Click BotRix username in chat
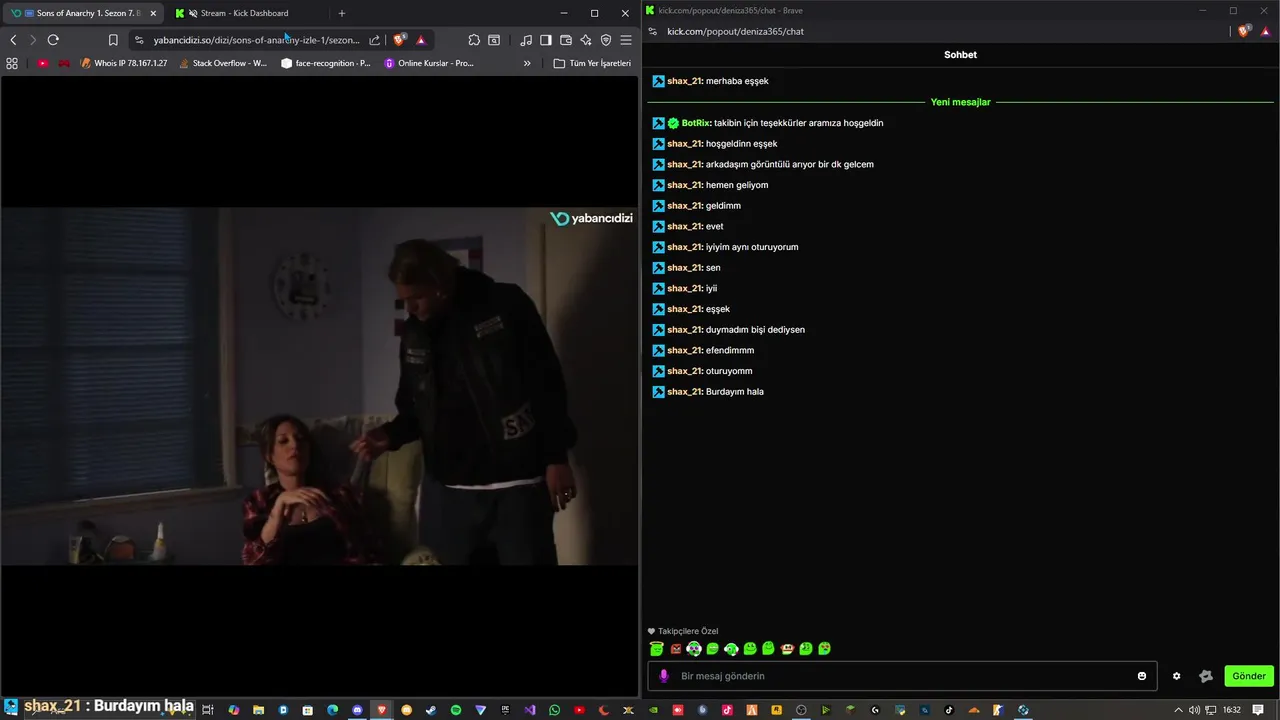 click(696, 123)
